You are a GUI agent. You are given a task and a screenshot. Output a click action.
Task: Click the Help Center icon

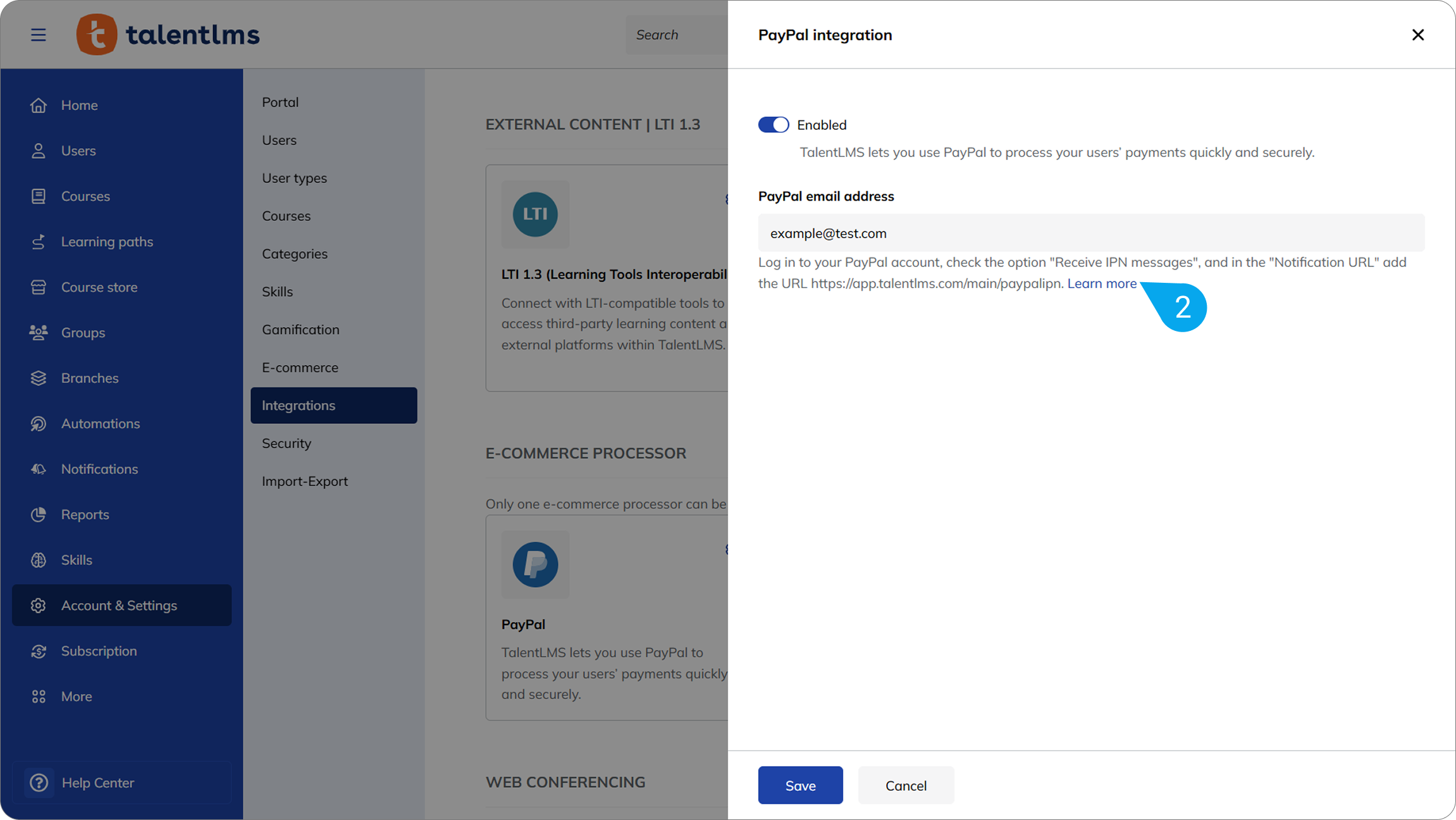tap(39, 783)
